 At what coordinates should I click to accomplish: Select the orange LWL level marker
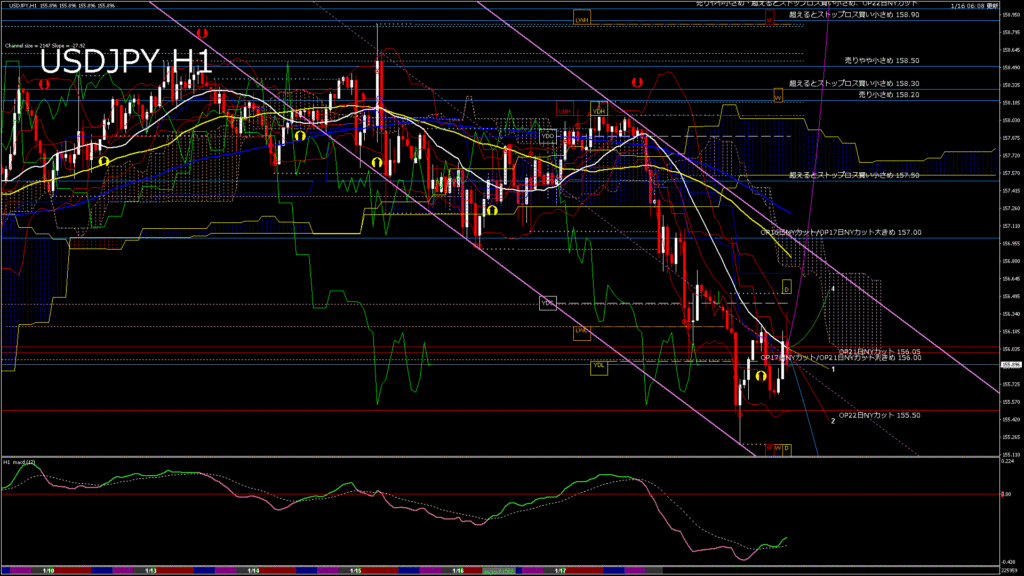(x=582, y=329)
